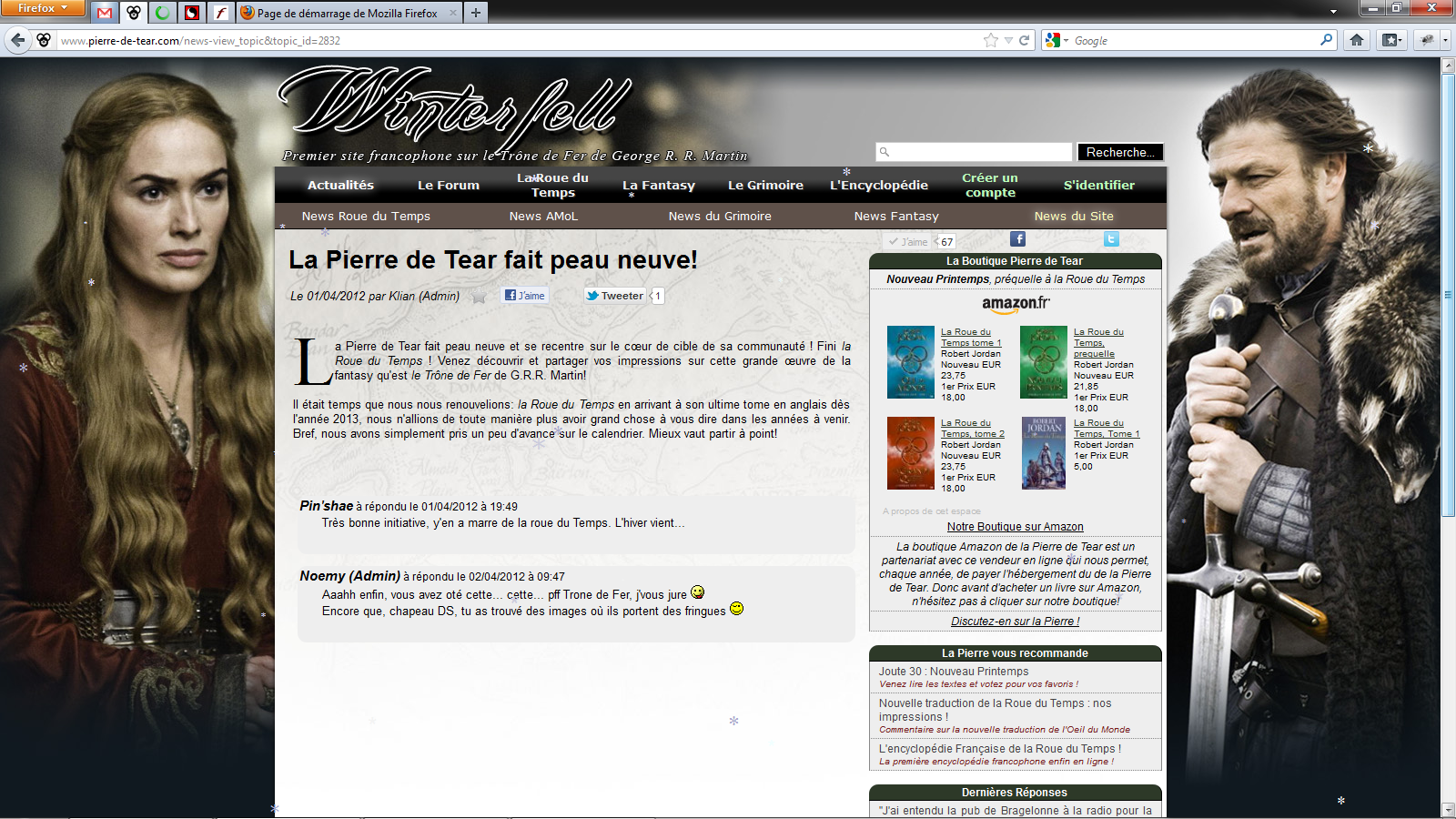The image size is (1456, 819).
Task: Toggle the sidebar J'aime 67 button
Action: (x=908, y=241)
